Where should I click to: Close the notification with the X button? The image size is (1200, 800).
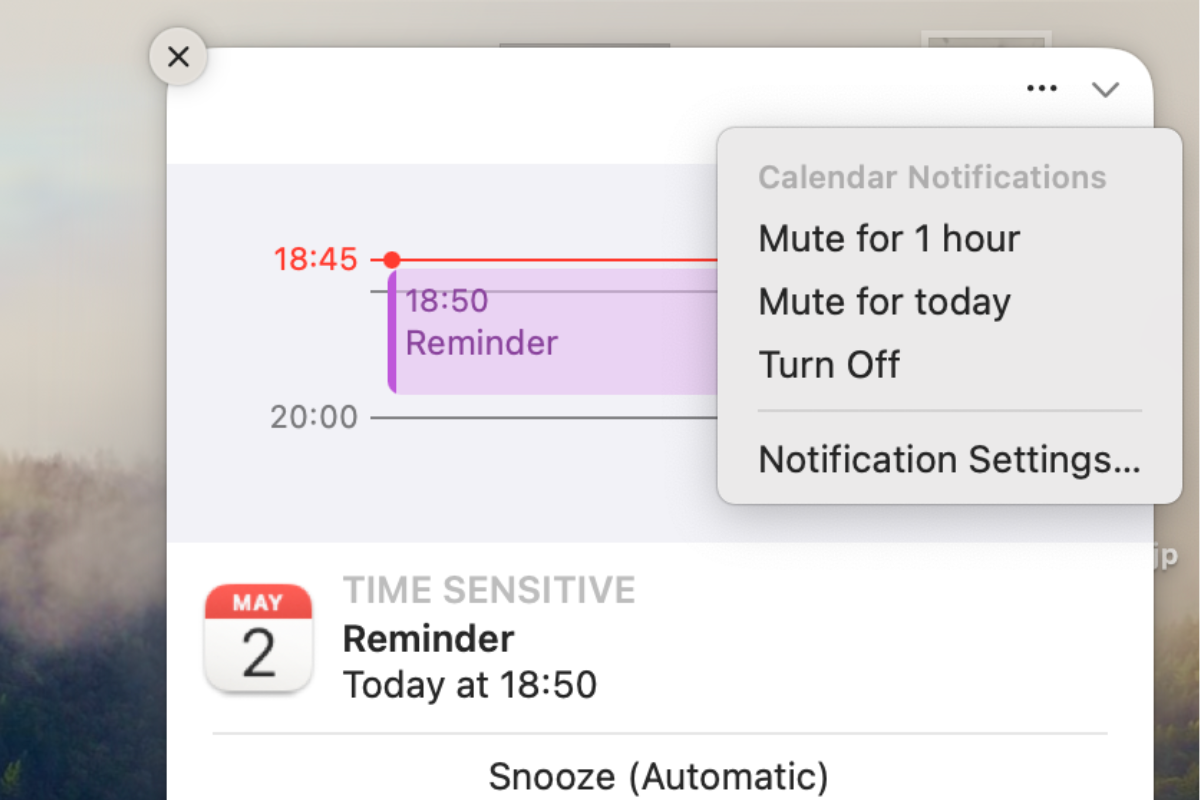(x=178, y=57)
